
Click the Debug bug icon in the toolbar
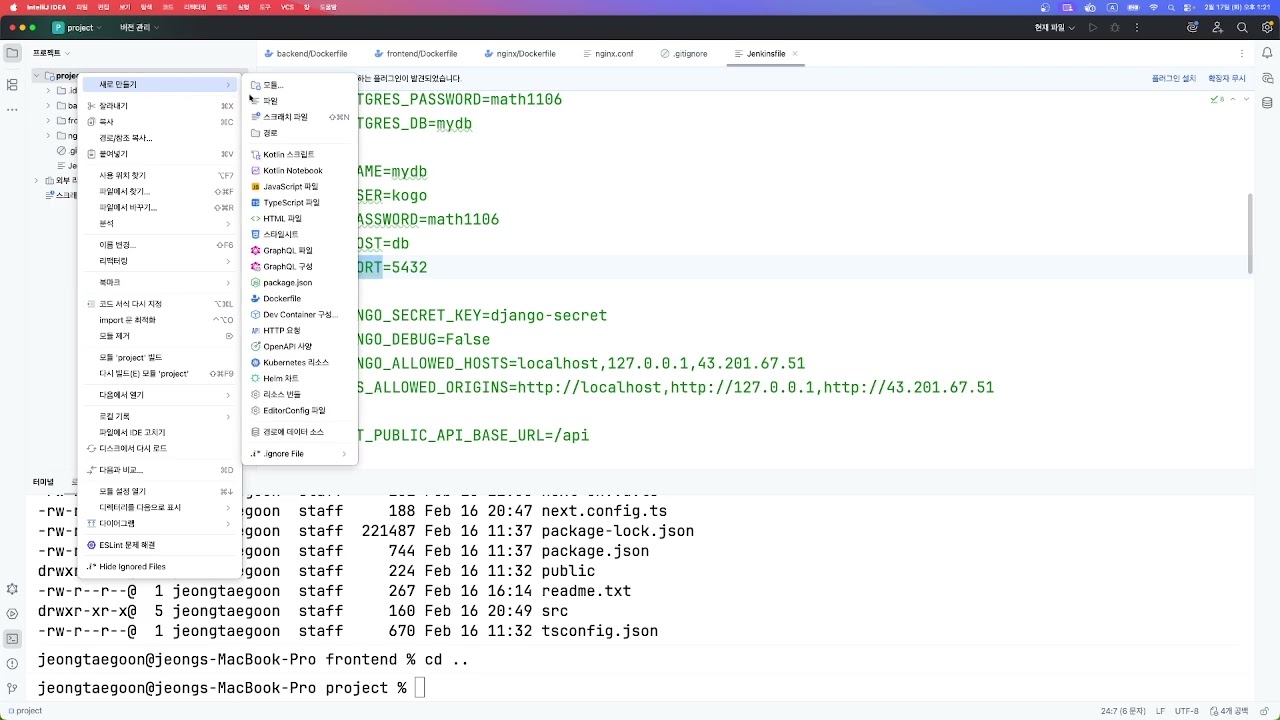1115,28
